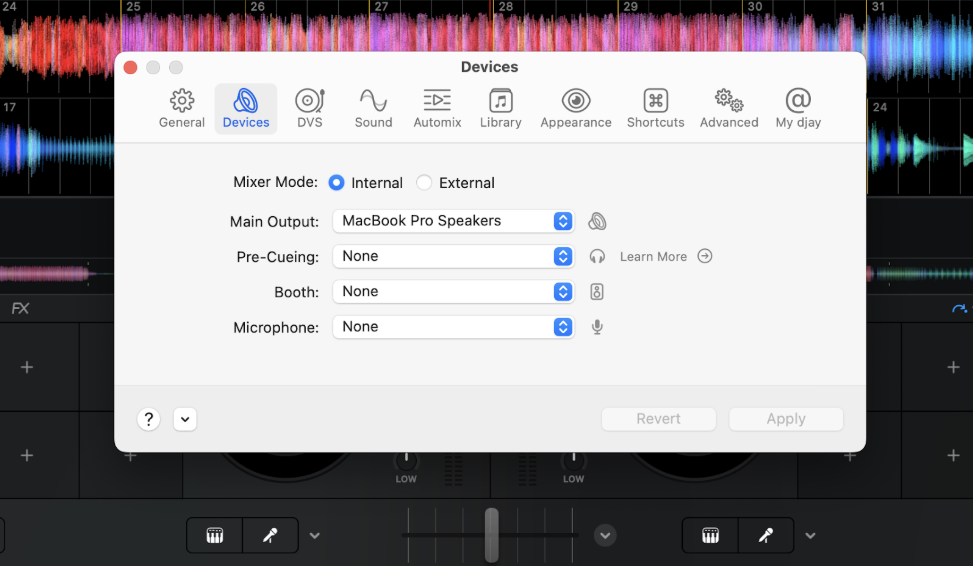Click the blue redo arrow icon at right
Screen dimensions: 974x566
pyautogui.click(x=959, y=308)
